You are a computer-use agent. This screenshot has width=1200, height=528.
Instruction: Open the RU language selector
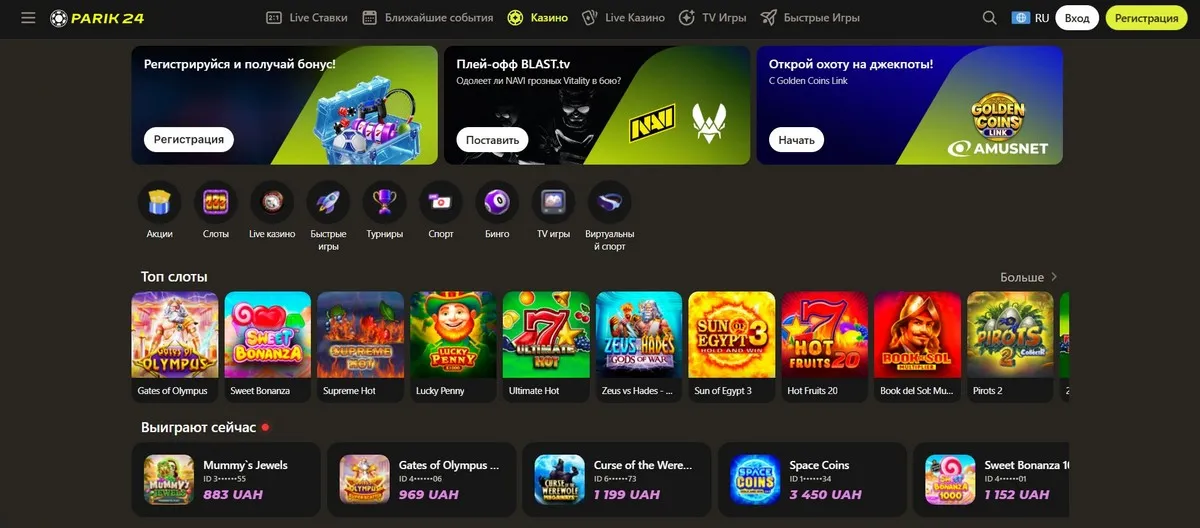(x=1030, y=18)
